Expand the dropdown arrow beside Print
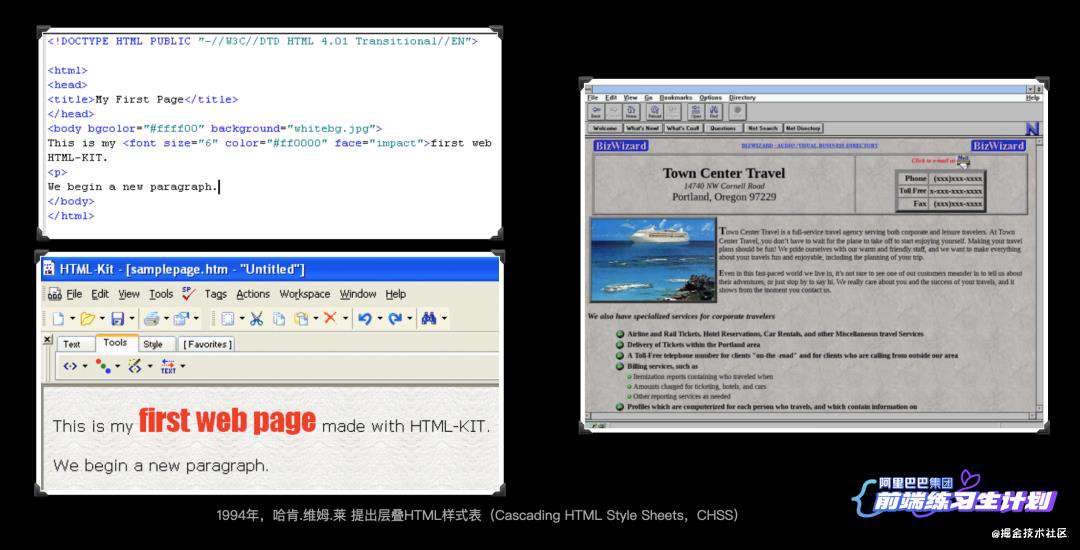 coord(167,319)
